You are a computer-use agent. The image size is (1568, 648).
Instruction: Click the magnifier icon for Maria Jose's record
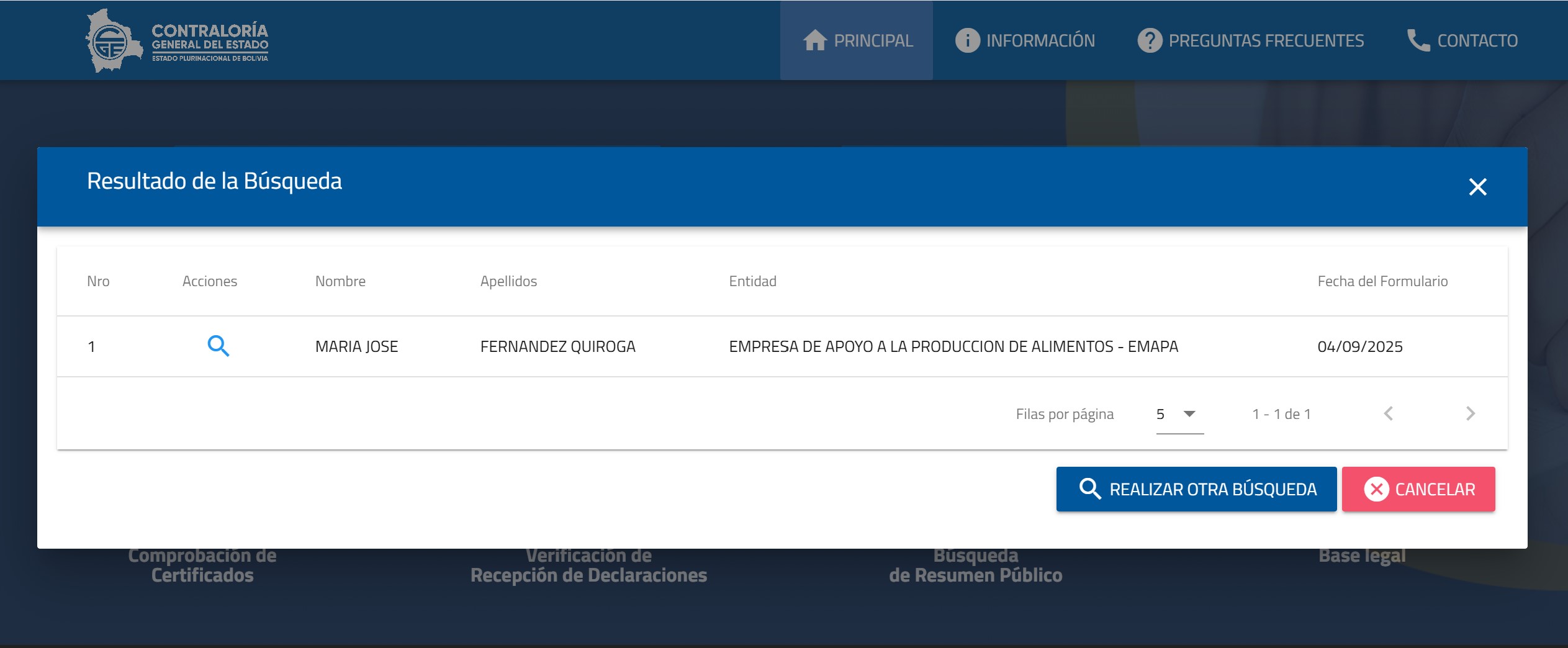pyautogui.click(x=218, y=346)
